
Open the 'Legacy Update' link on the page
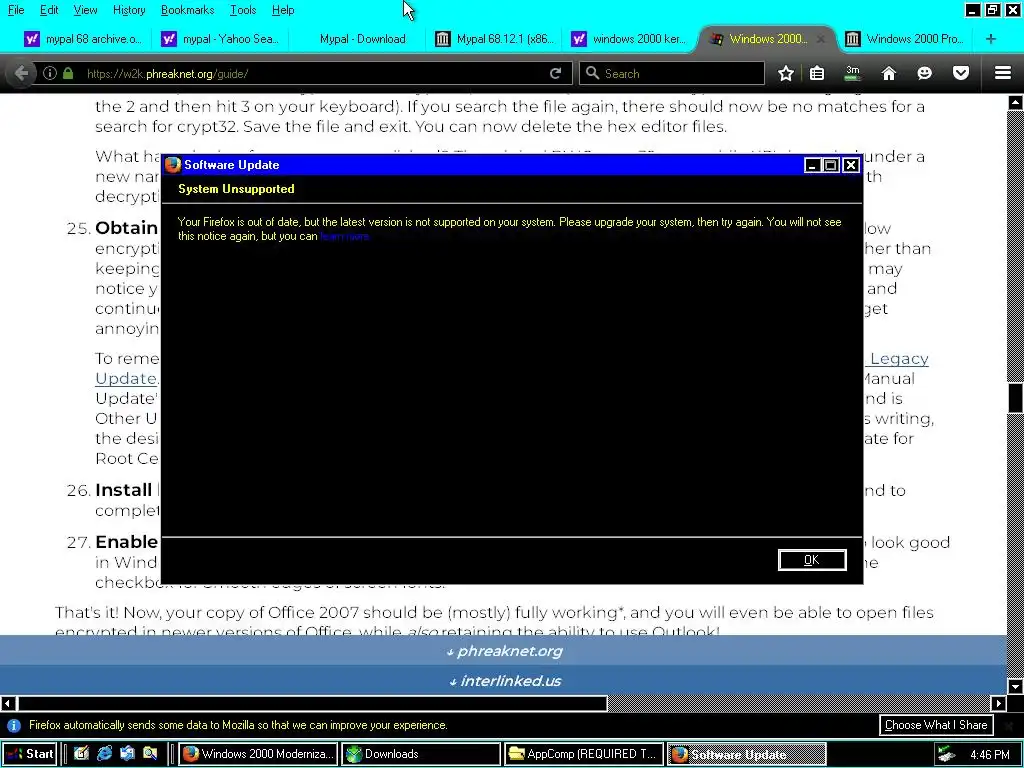[899, 359]
